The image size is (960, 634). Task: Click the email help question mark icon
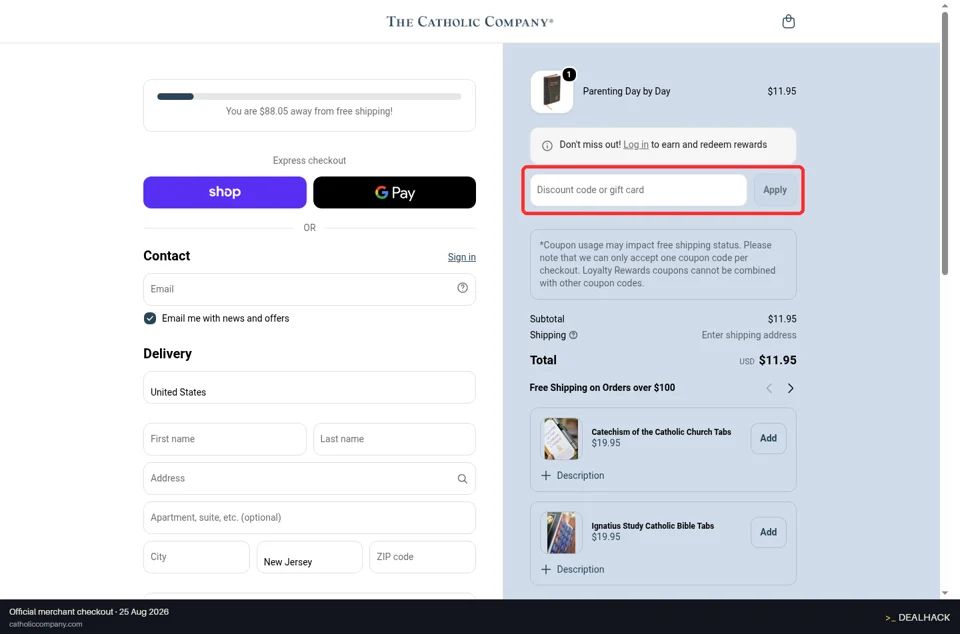pyautogui.click(x=462, y=288)
